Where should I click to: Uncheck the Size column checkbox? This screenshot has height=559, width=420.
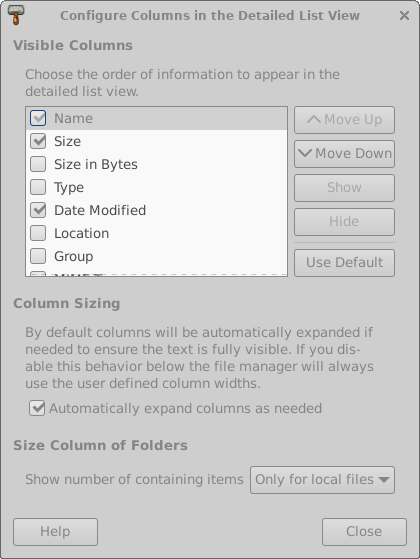tap(38, 141)
